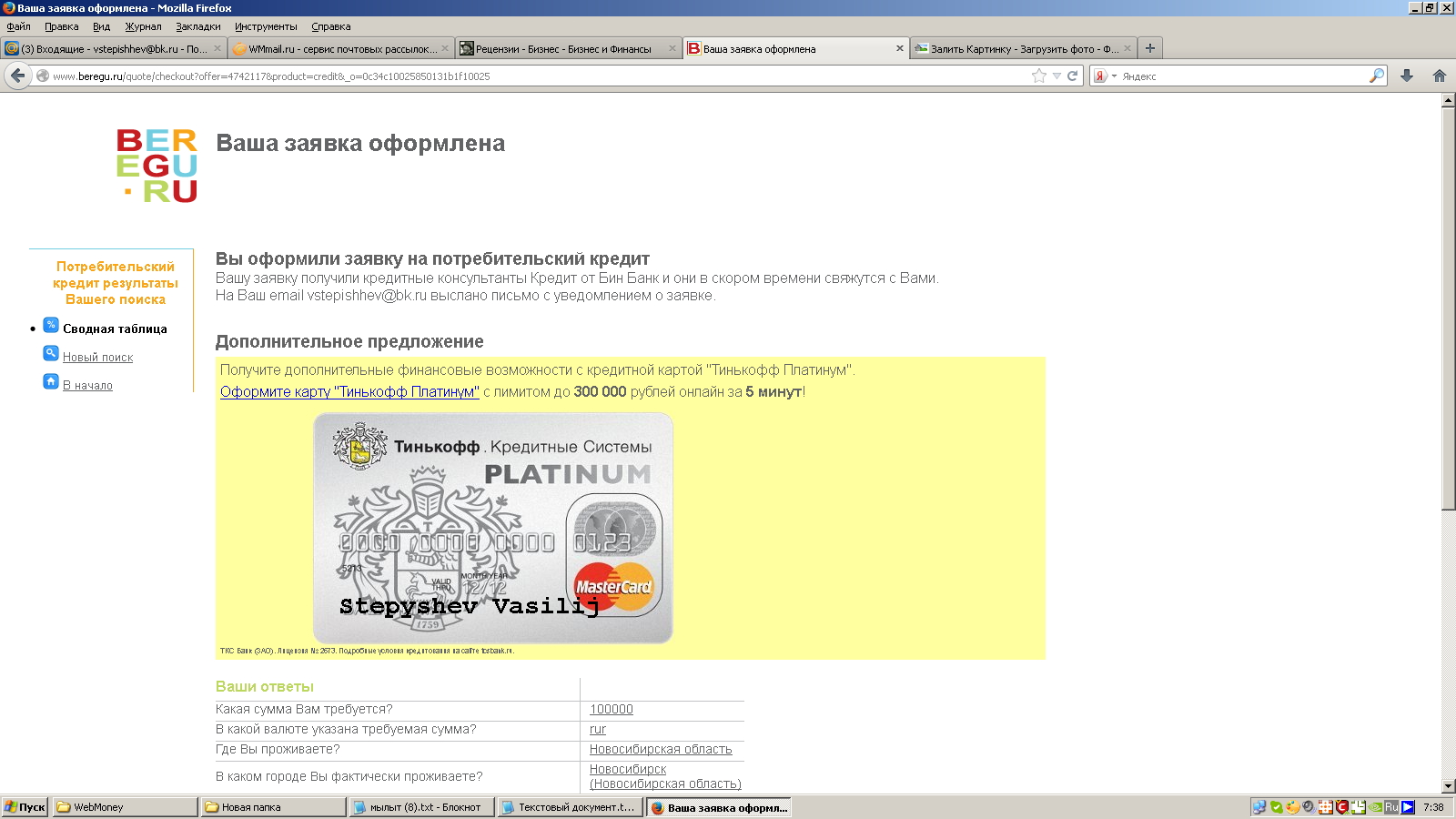Click the taskbar clock showing 7:38

pyautogui.click(x=1433, y=807)
